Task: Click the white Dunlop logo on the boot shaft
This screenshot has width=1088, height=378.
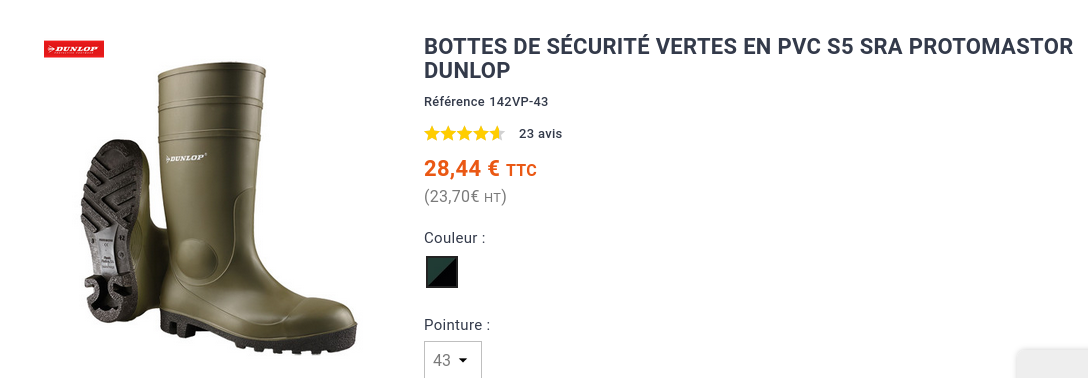Action: pyautogui.click(x=185, y=158)
